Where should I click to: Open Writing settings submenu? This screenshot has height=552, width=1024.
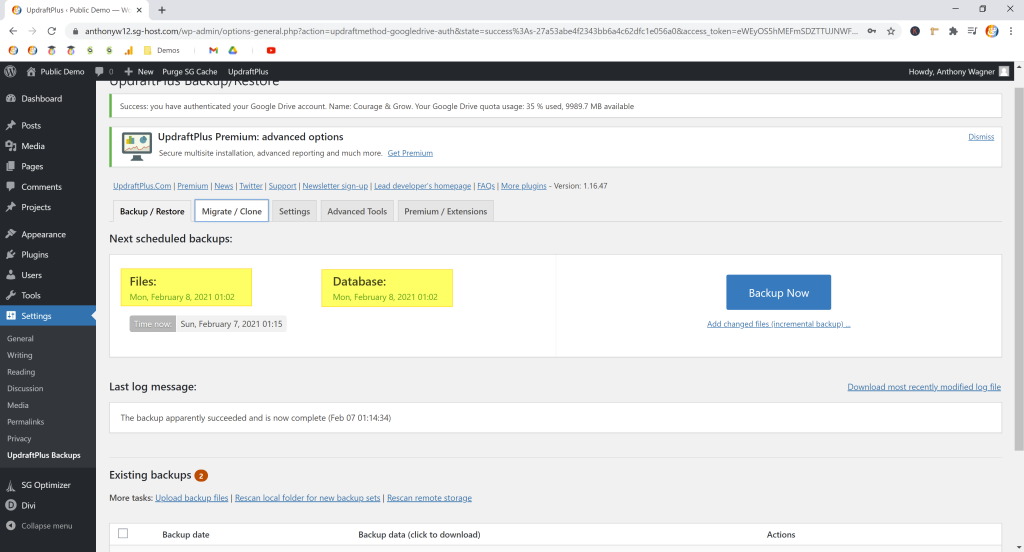pyautogui.click(x=20, y=355)
